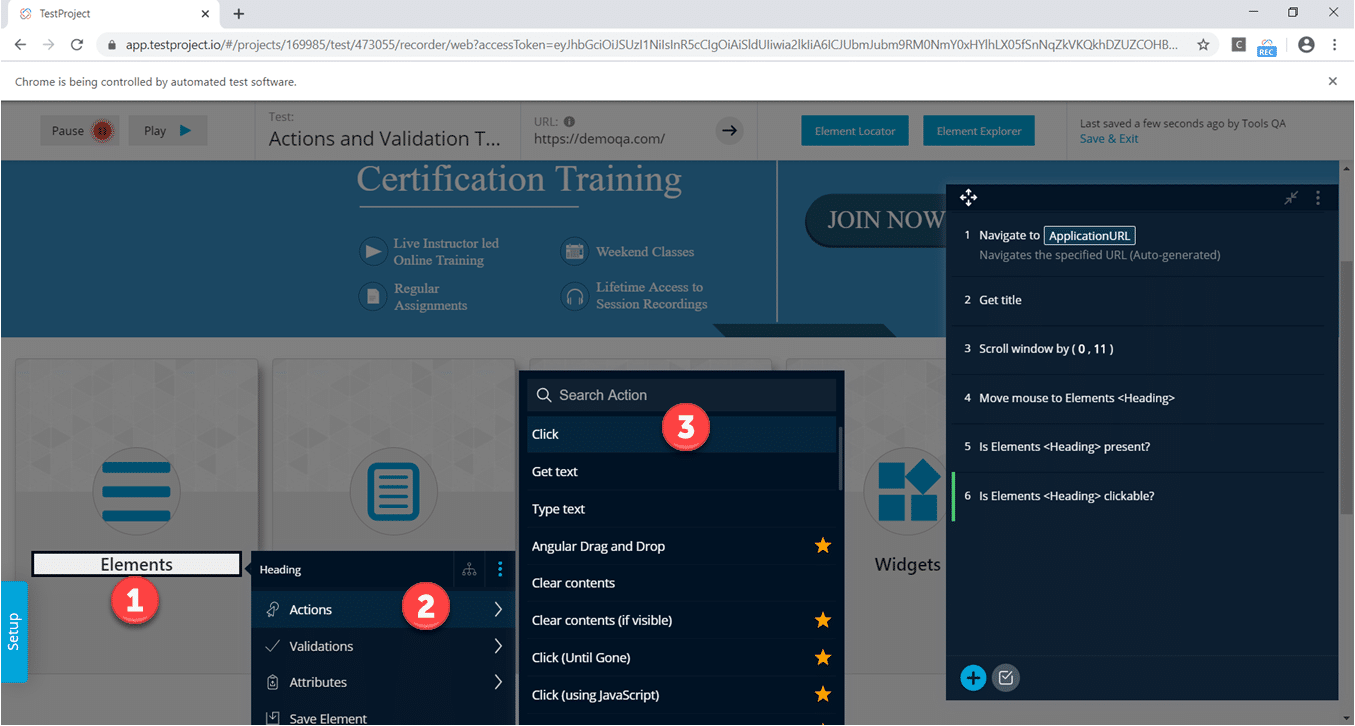Focus the Search Action field

tap(682, 395)
